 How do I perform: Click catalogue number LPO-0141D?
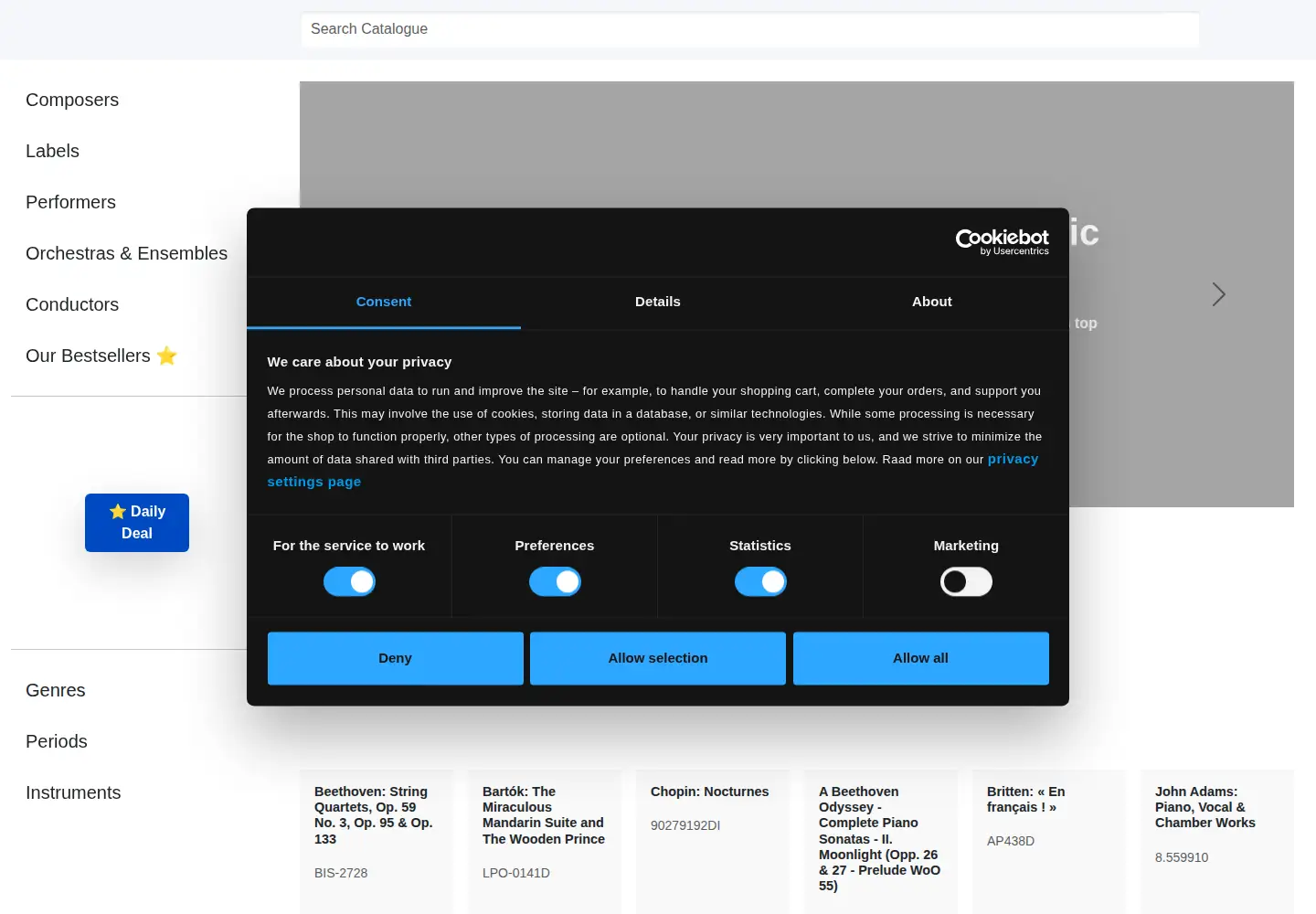pyautogui.click(x=516, y=873)
